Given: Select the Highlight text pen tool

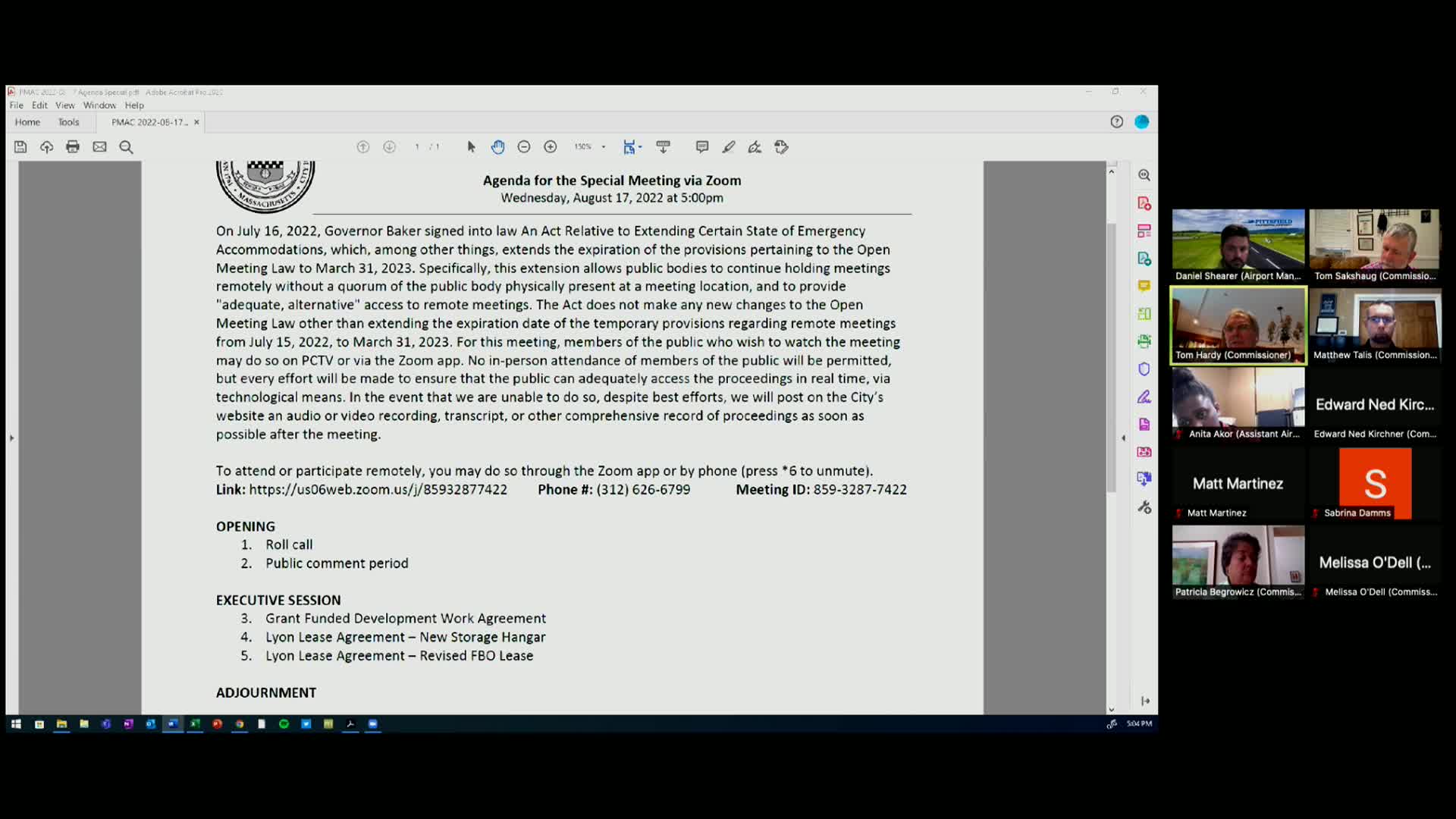Looking at the screenshot, I should pyautogui.click(x=729, y=147).
